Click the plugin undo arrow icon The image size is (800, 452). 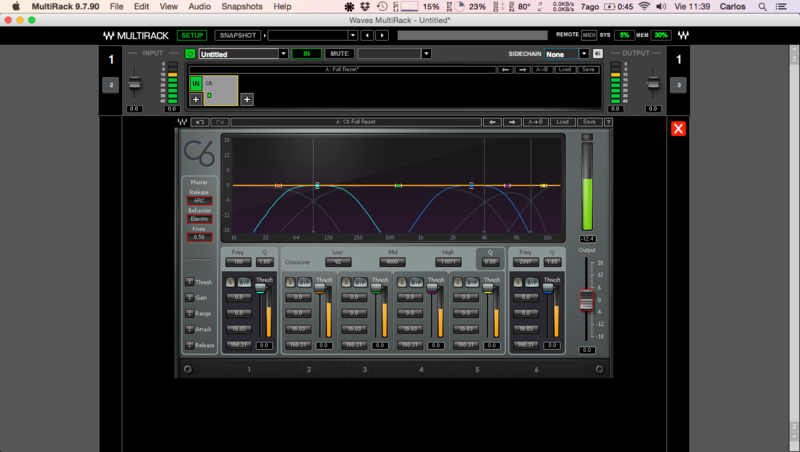(199, 122)
